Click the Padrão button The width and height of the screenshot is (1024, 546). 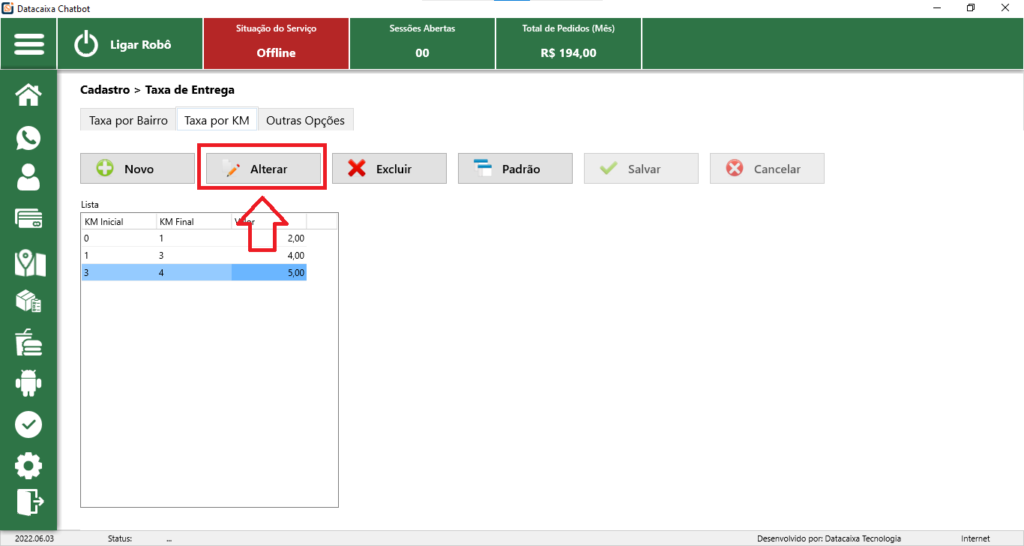click(515, 169)
